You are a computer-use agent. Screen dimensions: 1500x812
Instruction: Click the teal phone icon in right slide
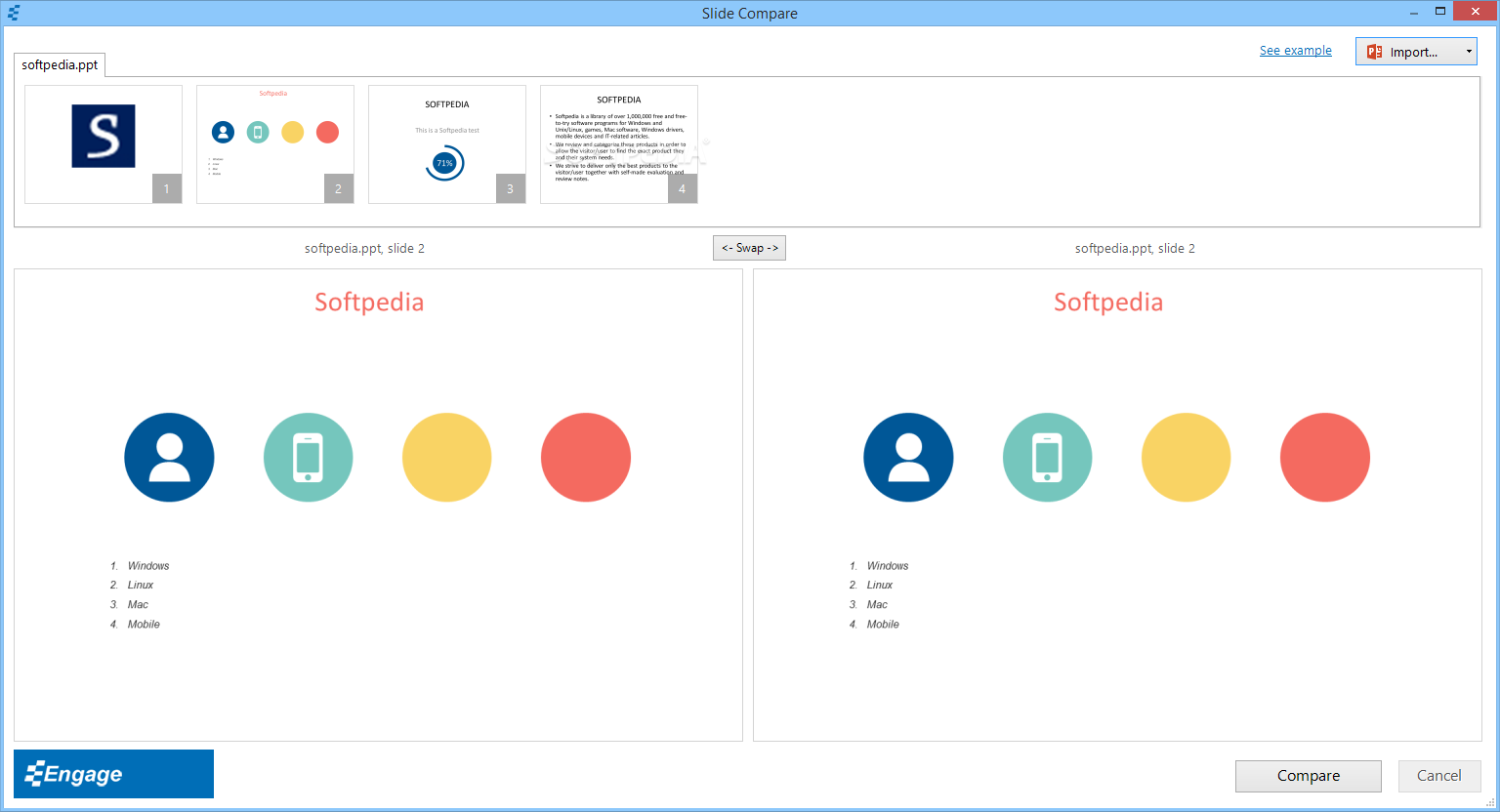[1048, 458]
